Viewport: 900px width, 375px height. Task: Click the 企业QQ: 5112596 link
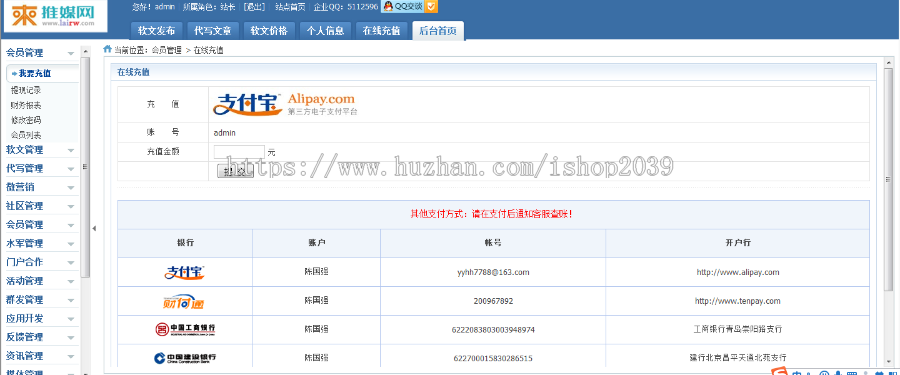[346, 7]
